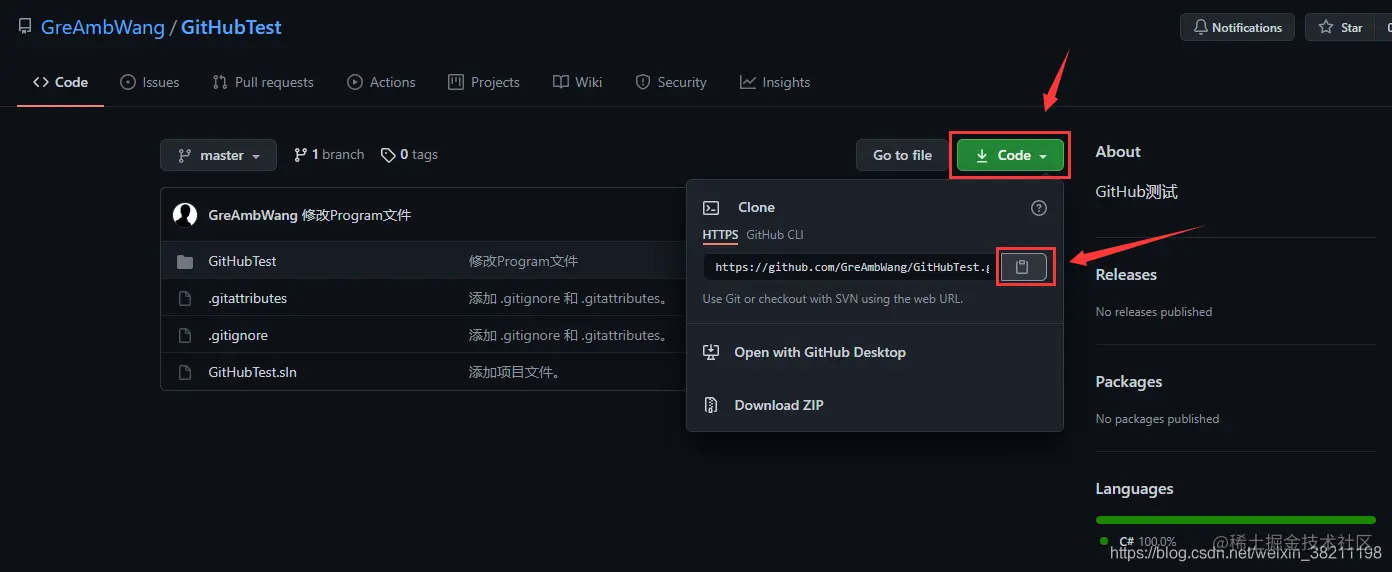Click the repository icon beside GreAmbWang

click(25, 27)
